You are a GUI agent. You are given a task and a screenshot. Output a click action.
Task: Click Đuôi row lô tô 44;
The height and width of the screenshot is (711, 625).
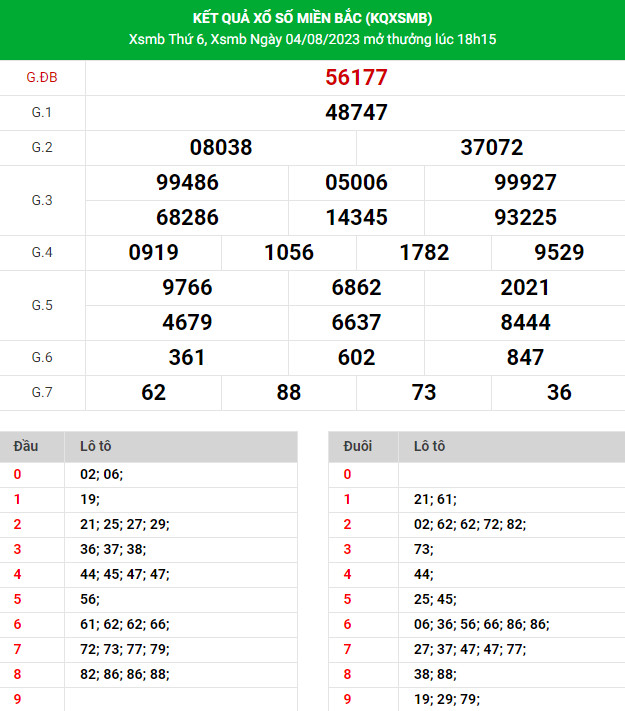[424, 574]
